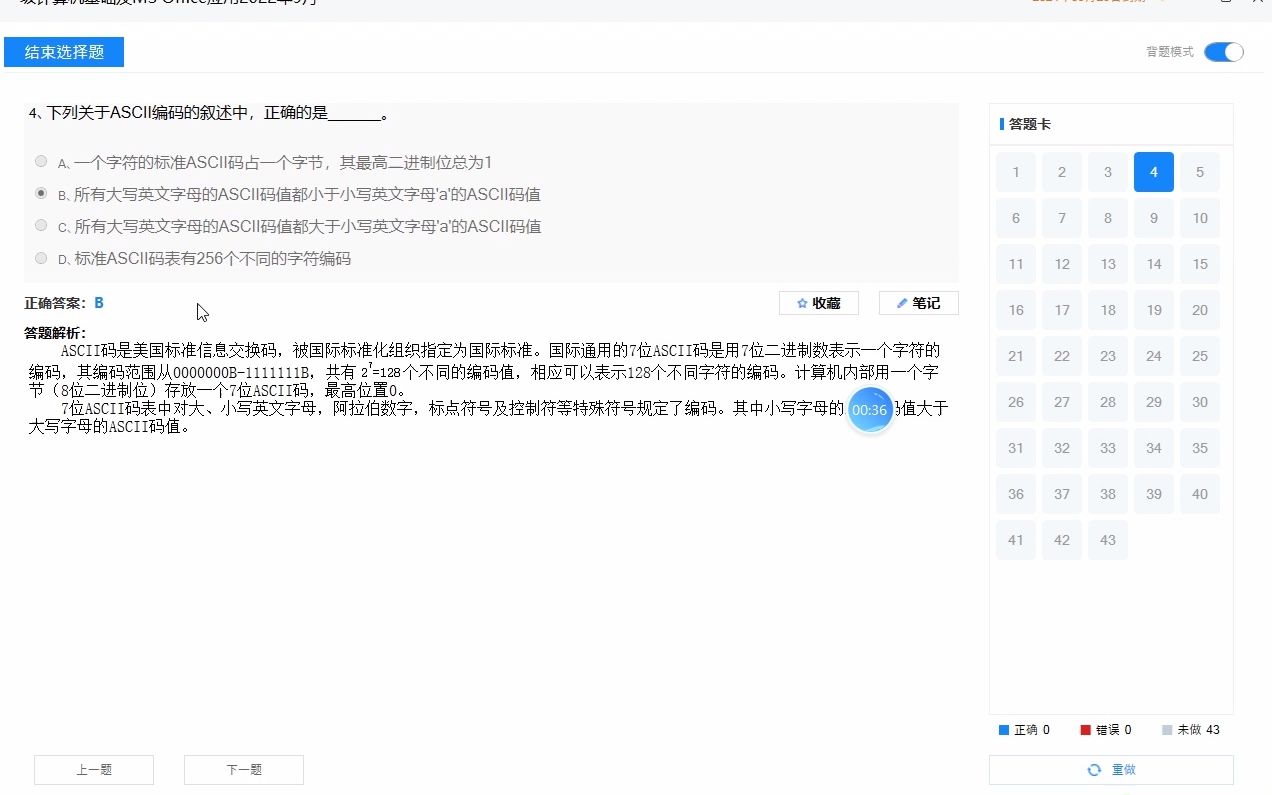Image resolution: width=1272 pixels, height=795 pixels.
Task: Click the 下一题 button
Action: (x=243, y=769)
